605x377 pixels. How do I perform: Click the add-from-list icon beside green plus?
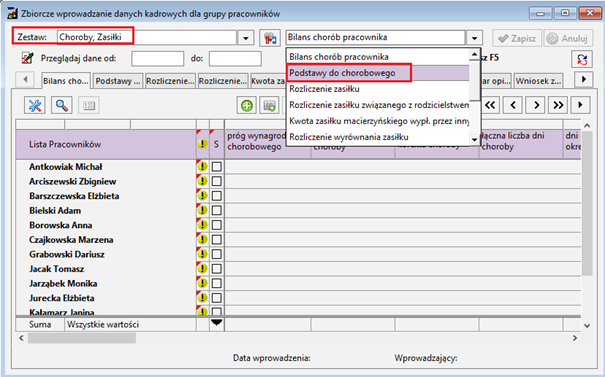pyautogui.click(x=269, y=105)
